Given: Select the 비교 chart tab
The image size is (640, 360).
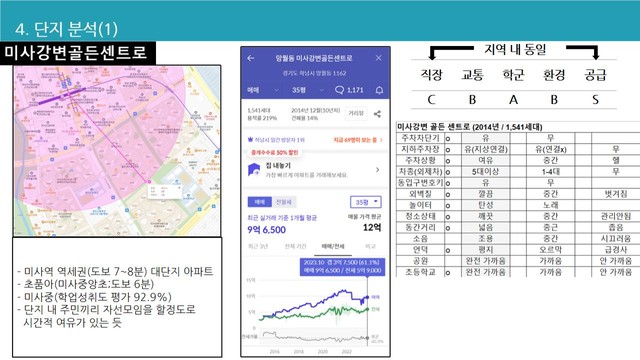Looking at the screenshot, I should (370, 246).
